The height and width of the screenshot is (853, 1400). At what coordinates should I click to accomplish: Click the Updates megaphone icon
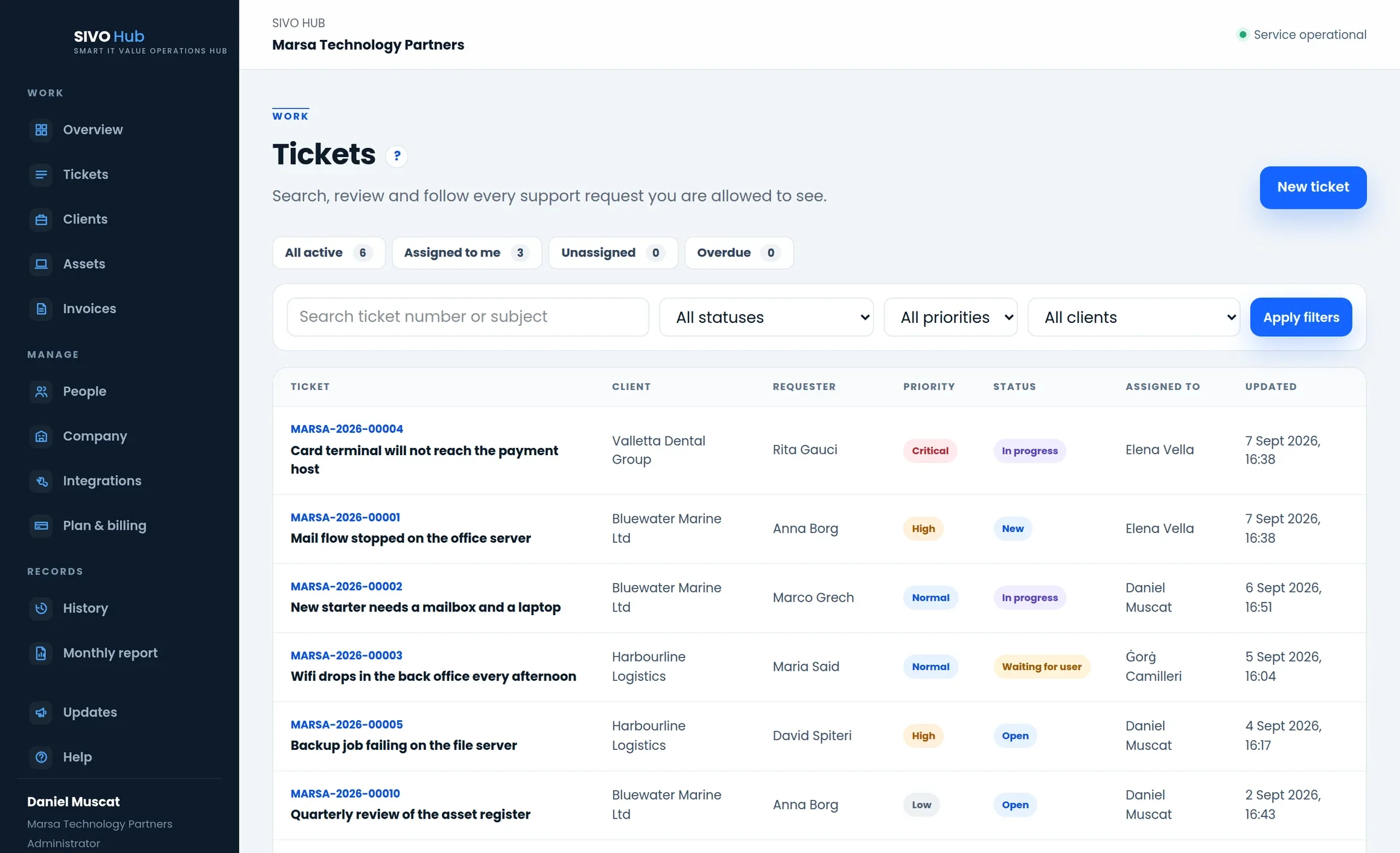pos(41,712)
